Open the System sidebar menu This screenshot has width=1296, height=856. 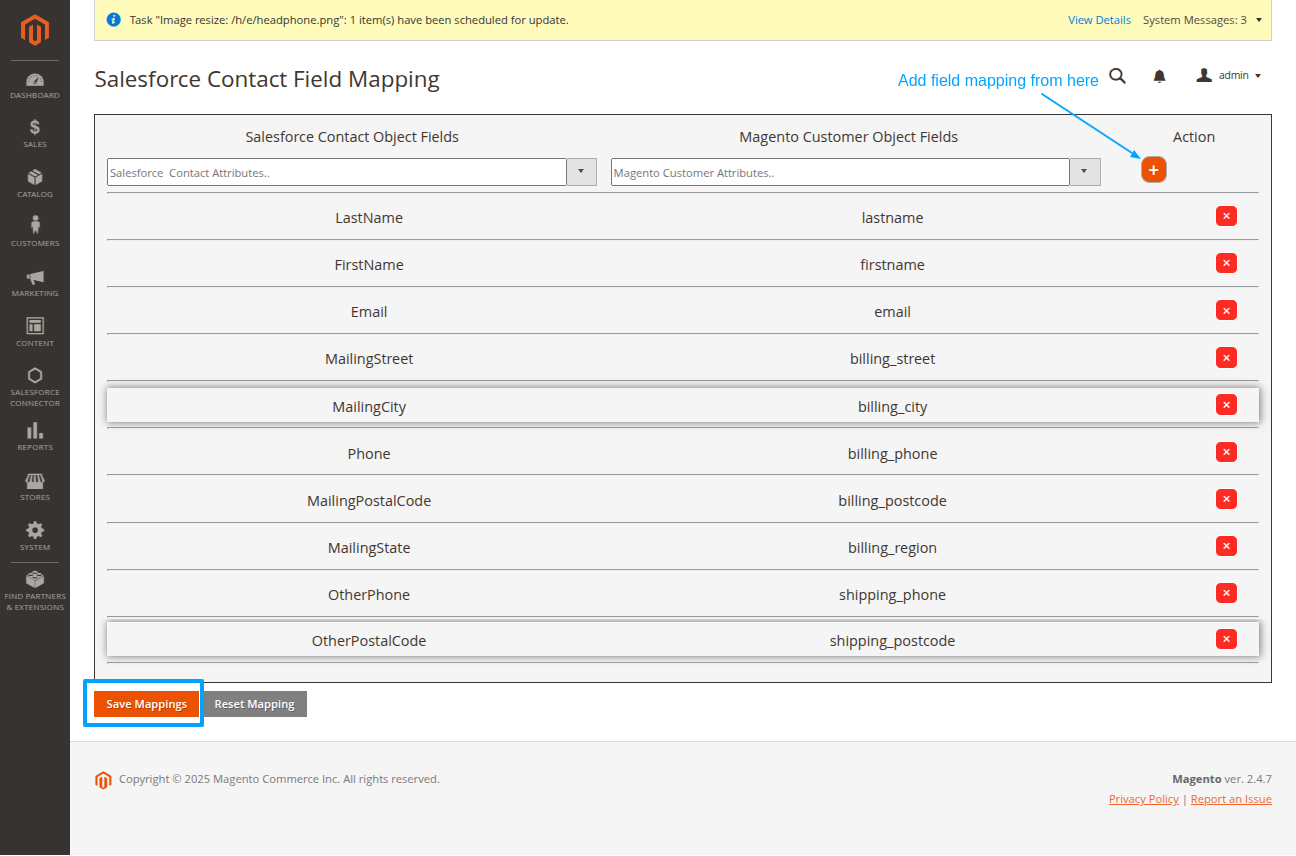[x=35, y=534]
